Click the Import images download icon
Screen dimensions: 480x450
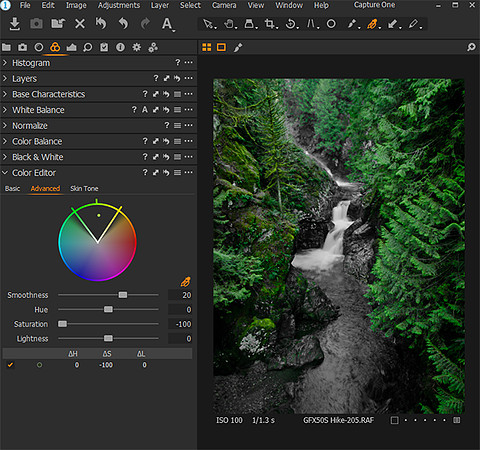point(14,24)
